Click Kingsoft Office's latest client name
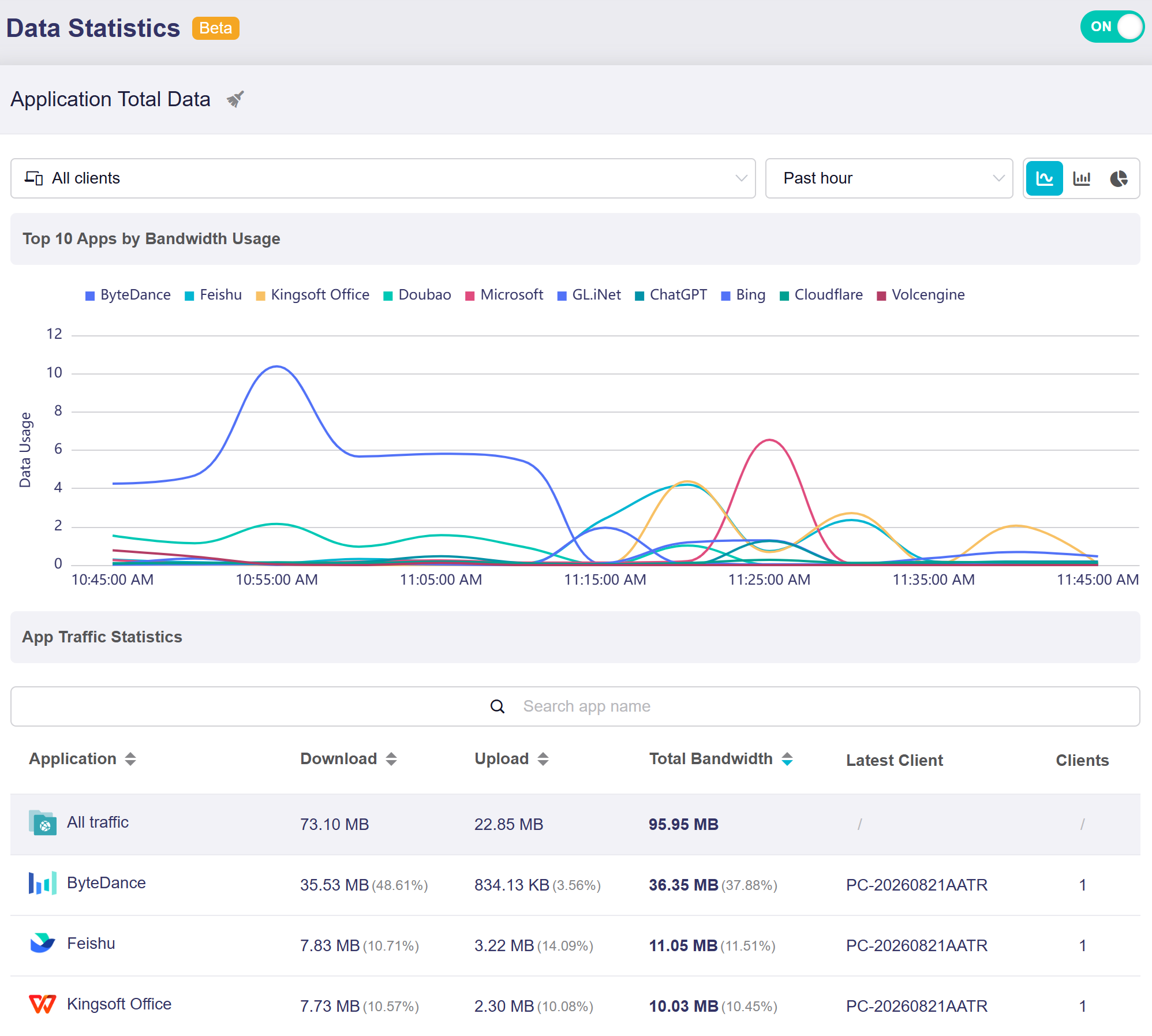 pyautogui.click(x=917, y=1006)
